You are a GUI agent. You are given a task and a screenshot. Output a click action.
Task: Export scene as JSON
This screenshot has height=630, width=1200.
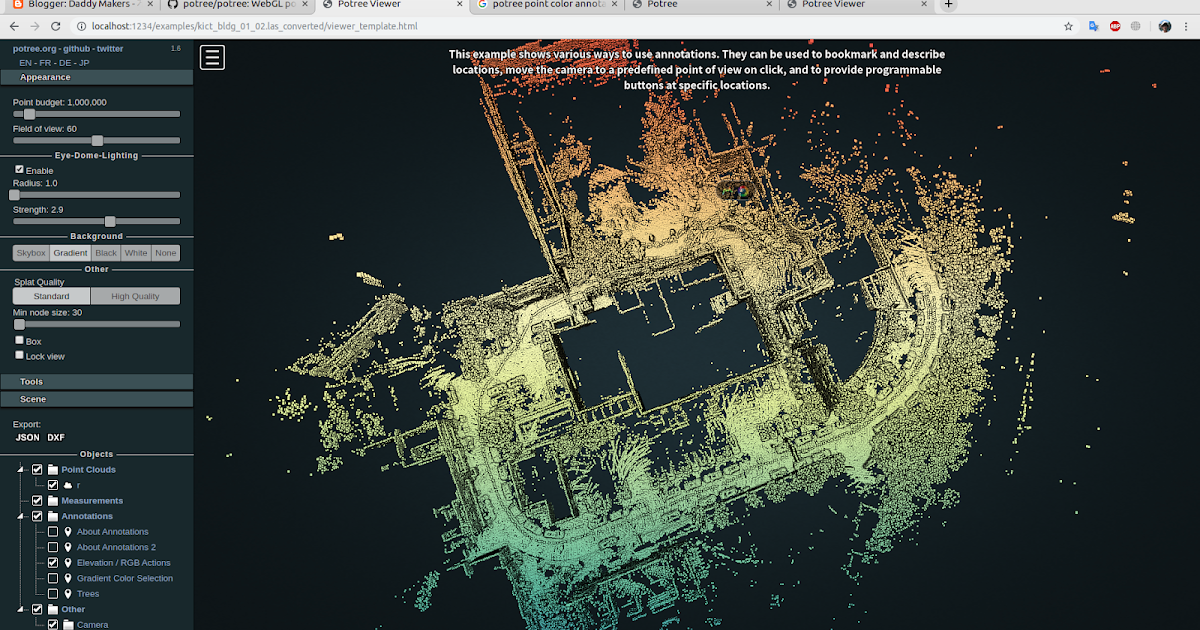point(27,437)
